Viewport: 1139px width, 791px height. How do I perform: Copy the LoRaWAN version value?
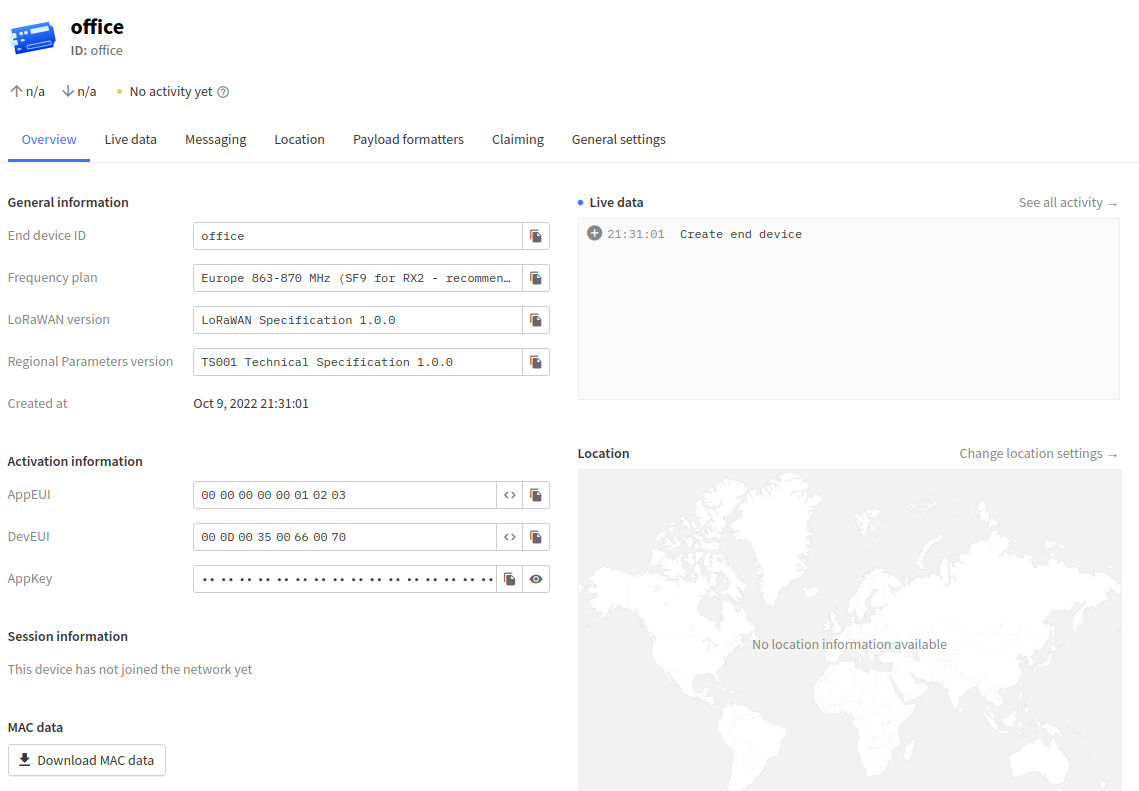click(536, 320)
